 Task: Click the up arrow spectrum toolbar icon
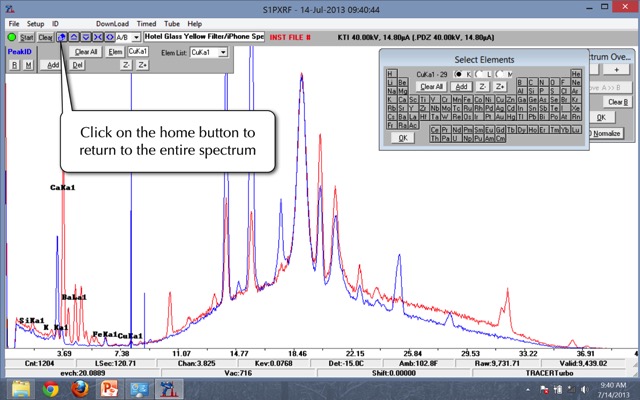click(74, 37)
